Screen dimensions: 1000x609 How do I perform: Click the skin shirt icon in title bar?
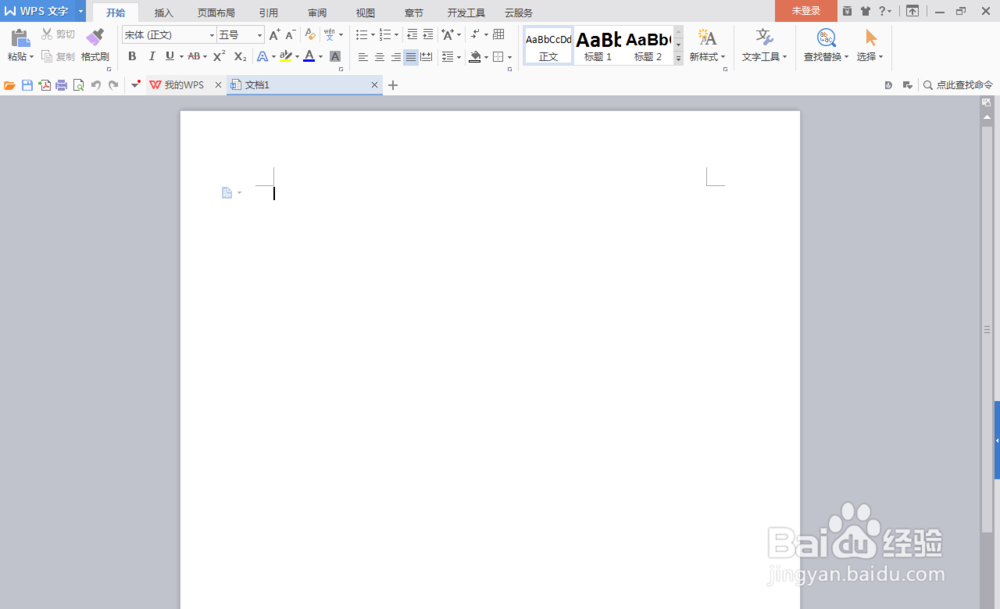click(x=865, y=11)
